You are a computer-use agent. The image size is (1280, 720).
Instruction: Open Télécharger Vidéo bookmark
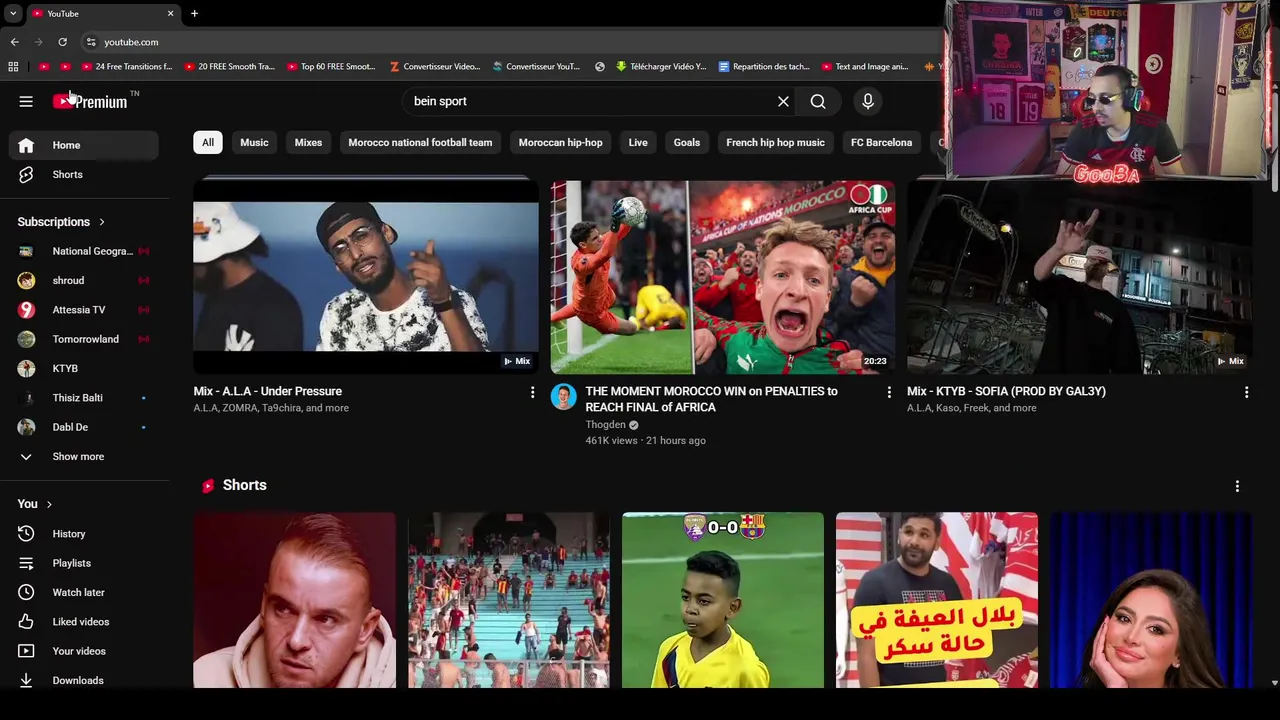pyautogui.click(x=662, y=67)
